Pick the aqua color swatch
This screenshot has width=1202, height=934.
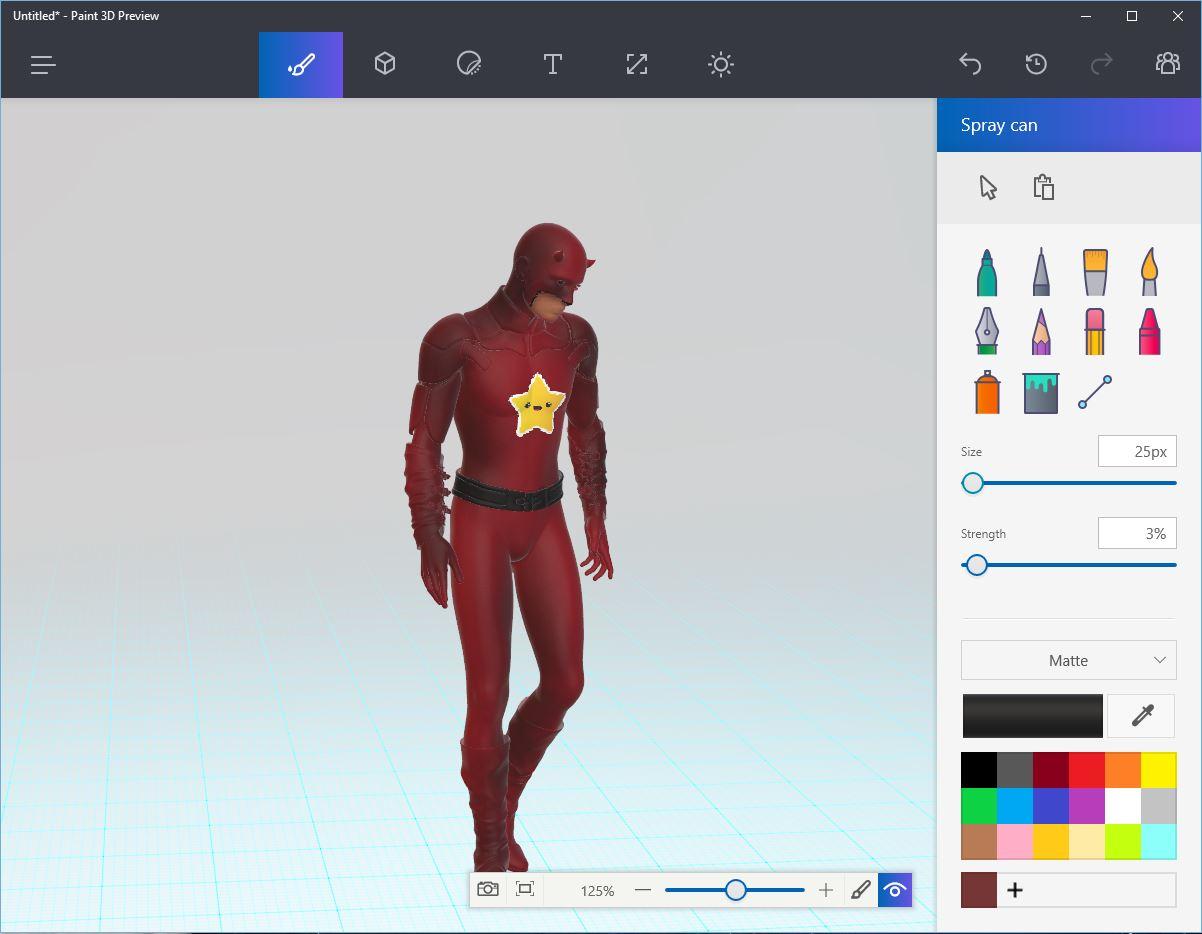tap(1159, 842)
